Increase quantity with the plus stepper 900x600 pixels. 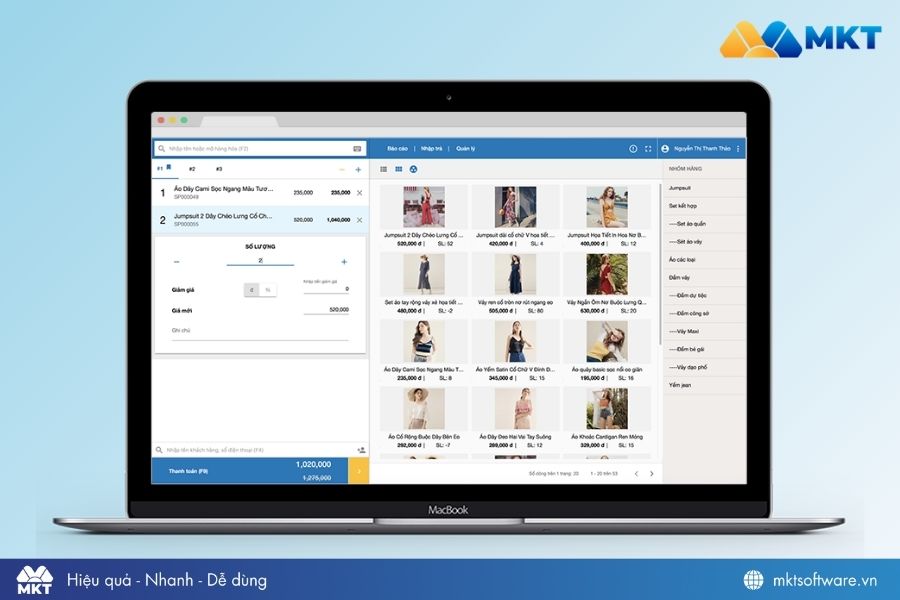point(344,261)
